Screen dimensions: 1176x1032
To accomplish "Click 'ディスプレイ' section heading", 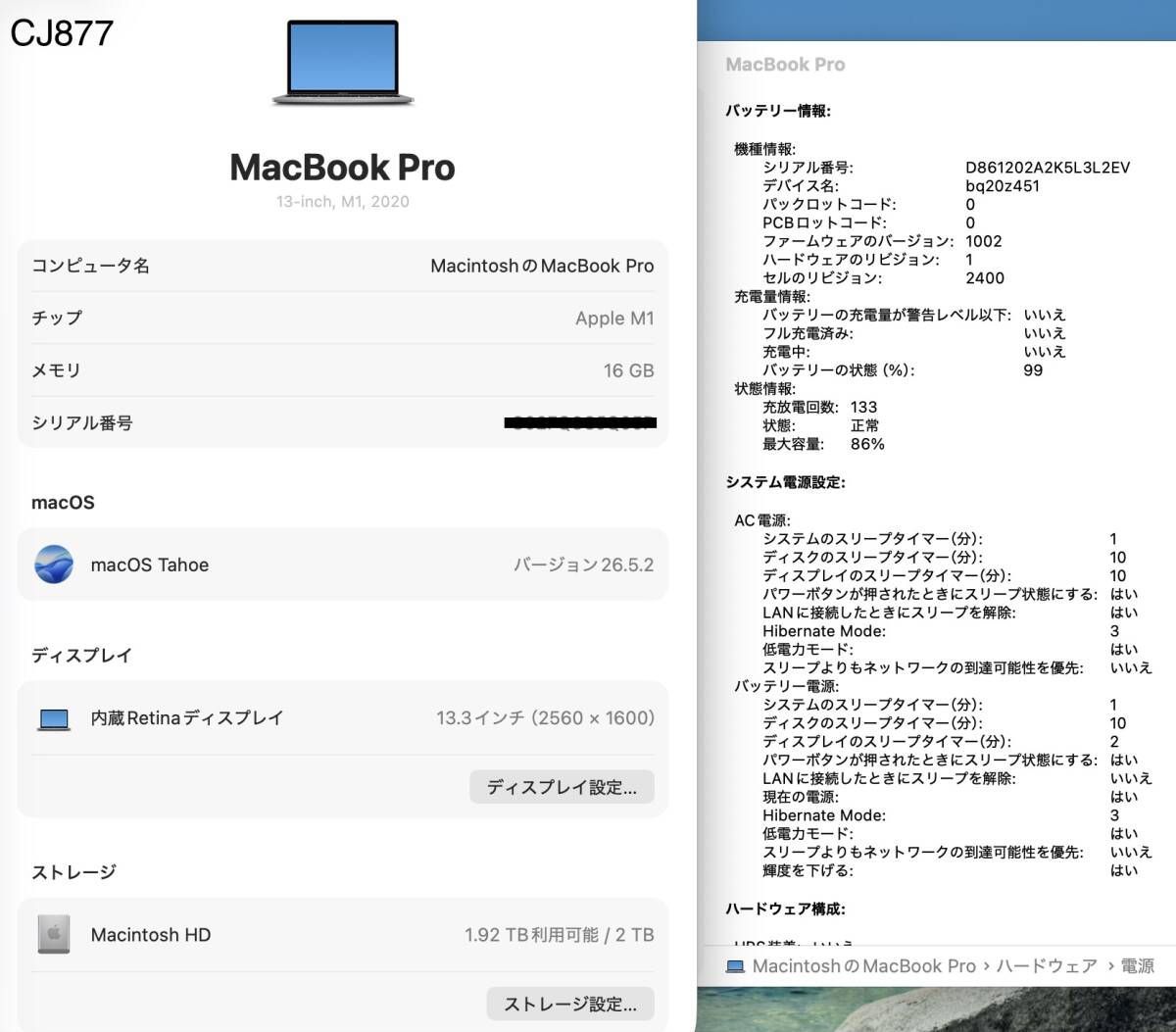I will coord(81,655).
